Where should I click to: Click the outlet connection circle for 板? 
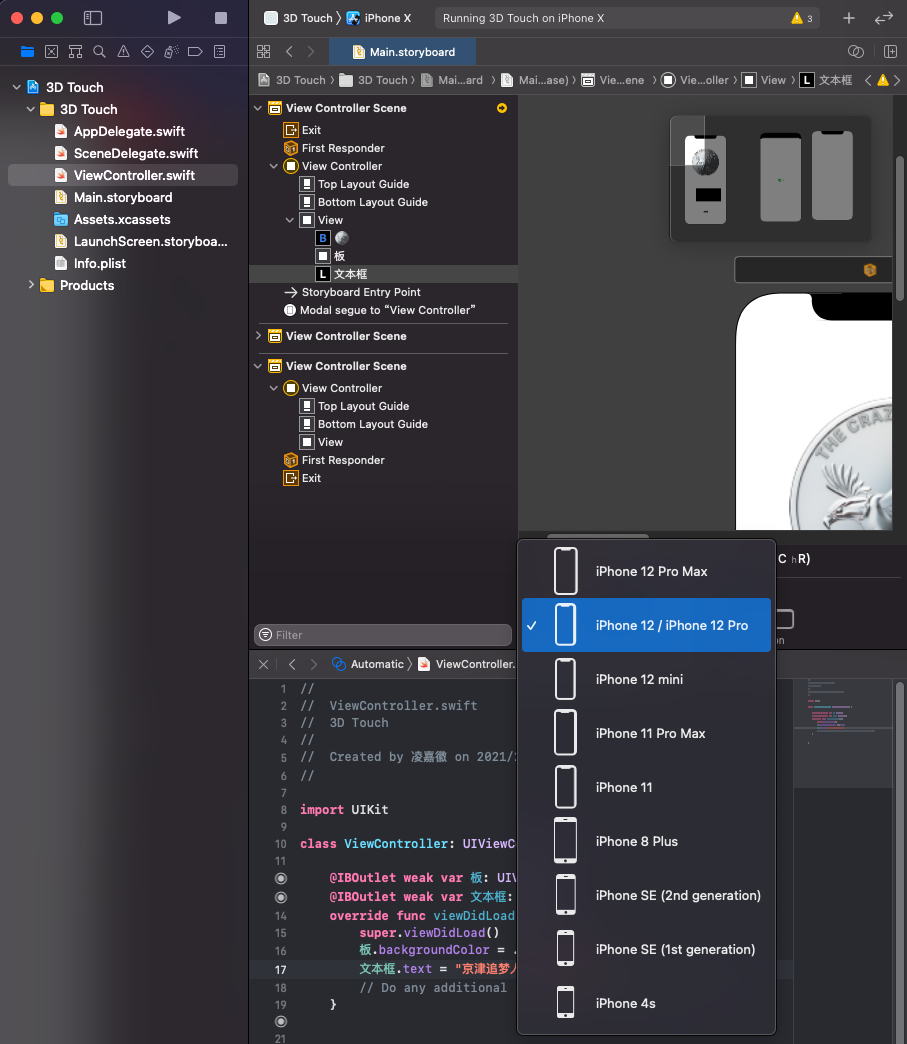click(281, 878)
